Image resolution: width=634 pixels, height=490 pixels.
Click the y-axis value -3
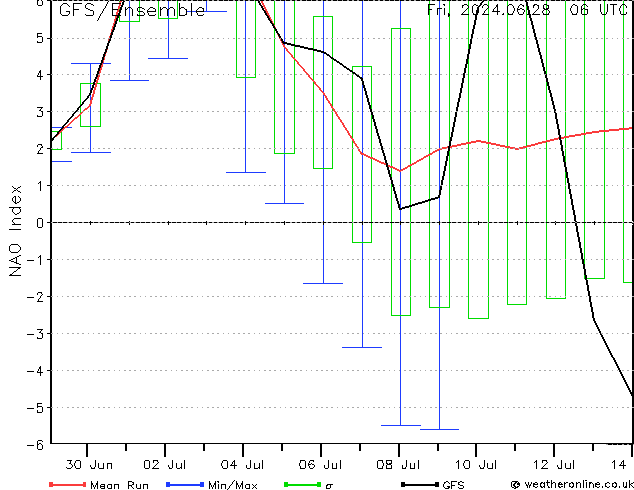click(x=35, y=334)
